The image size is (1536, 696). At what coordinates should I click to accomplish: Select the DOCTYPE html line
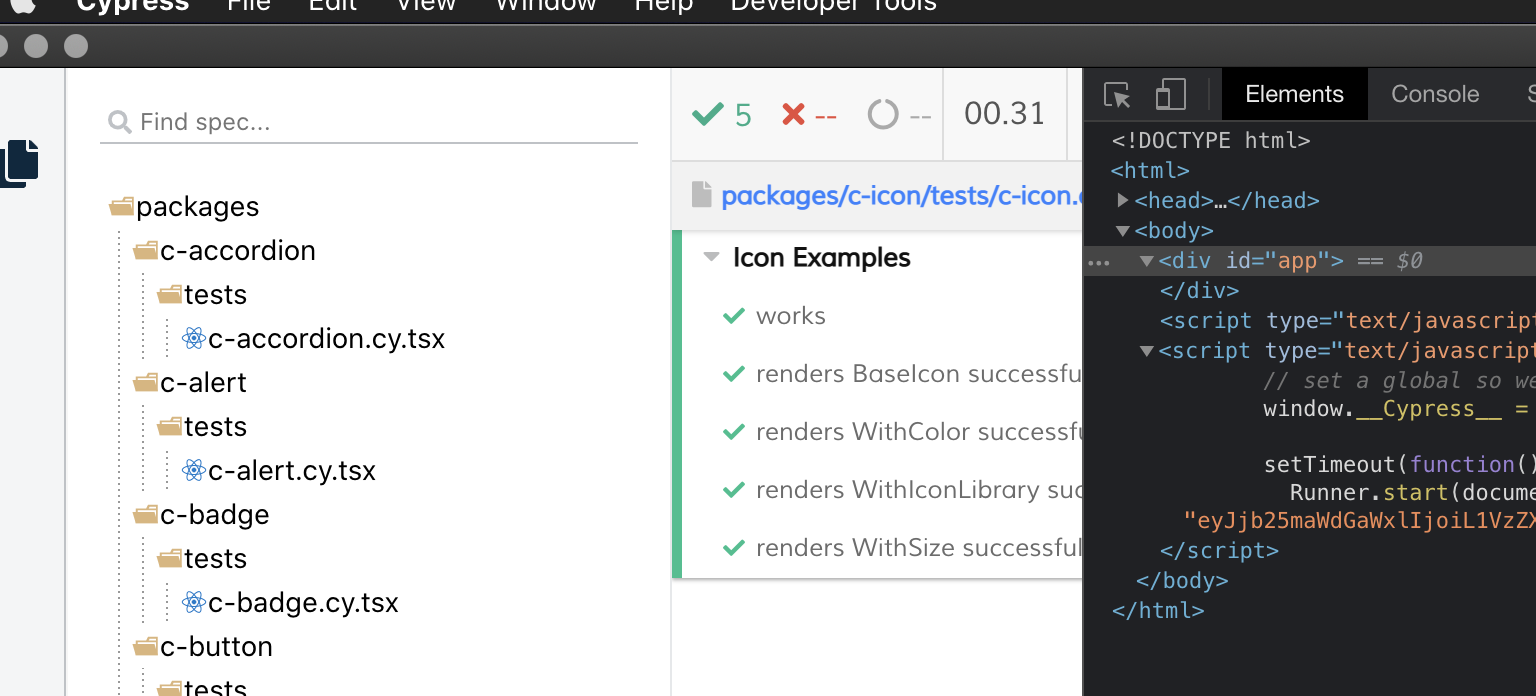(x=1211, y=141)
